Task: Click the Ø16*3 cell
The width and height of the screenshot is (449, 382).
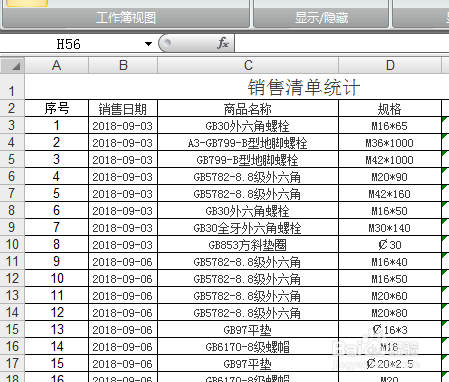Action: click(x=390, y=329)
